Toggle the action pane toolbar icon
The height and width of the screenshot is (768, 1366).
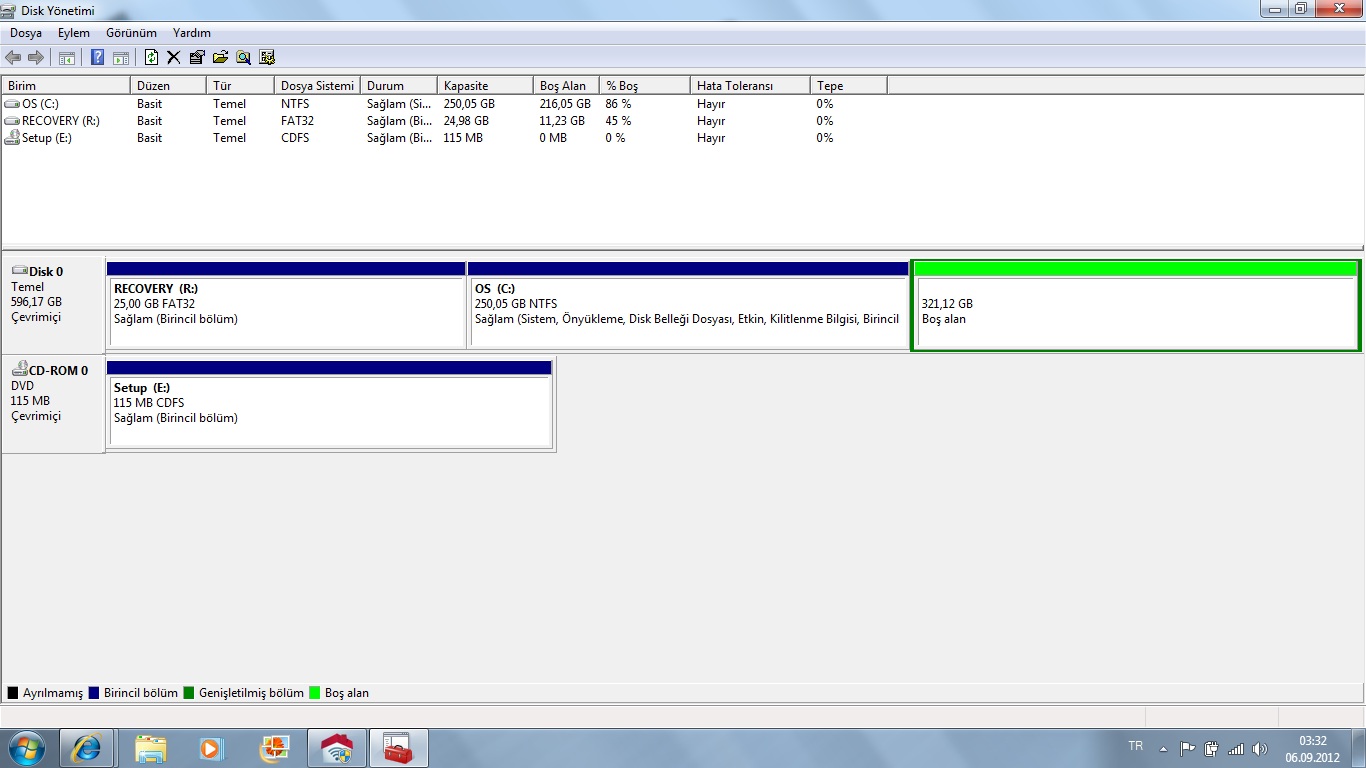tap(121, 58)
